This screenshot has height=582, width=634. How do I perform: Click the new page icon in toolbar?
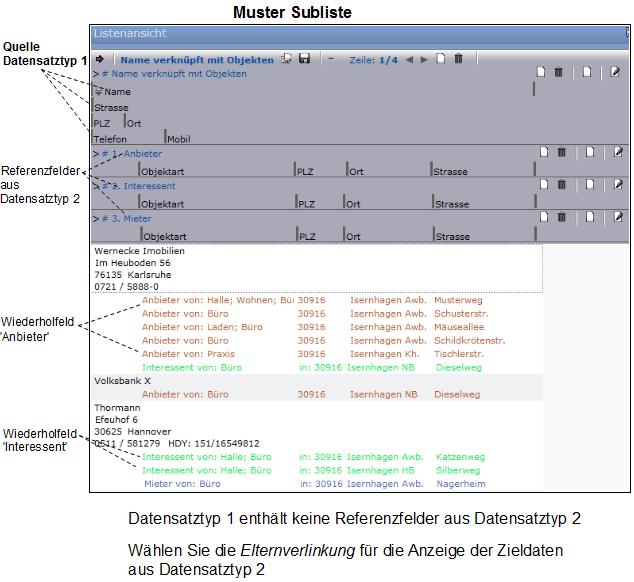pyautogui.click(x=441, y=59)
